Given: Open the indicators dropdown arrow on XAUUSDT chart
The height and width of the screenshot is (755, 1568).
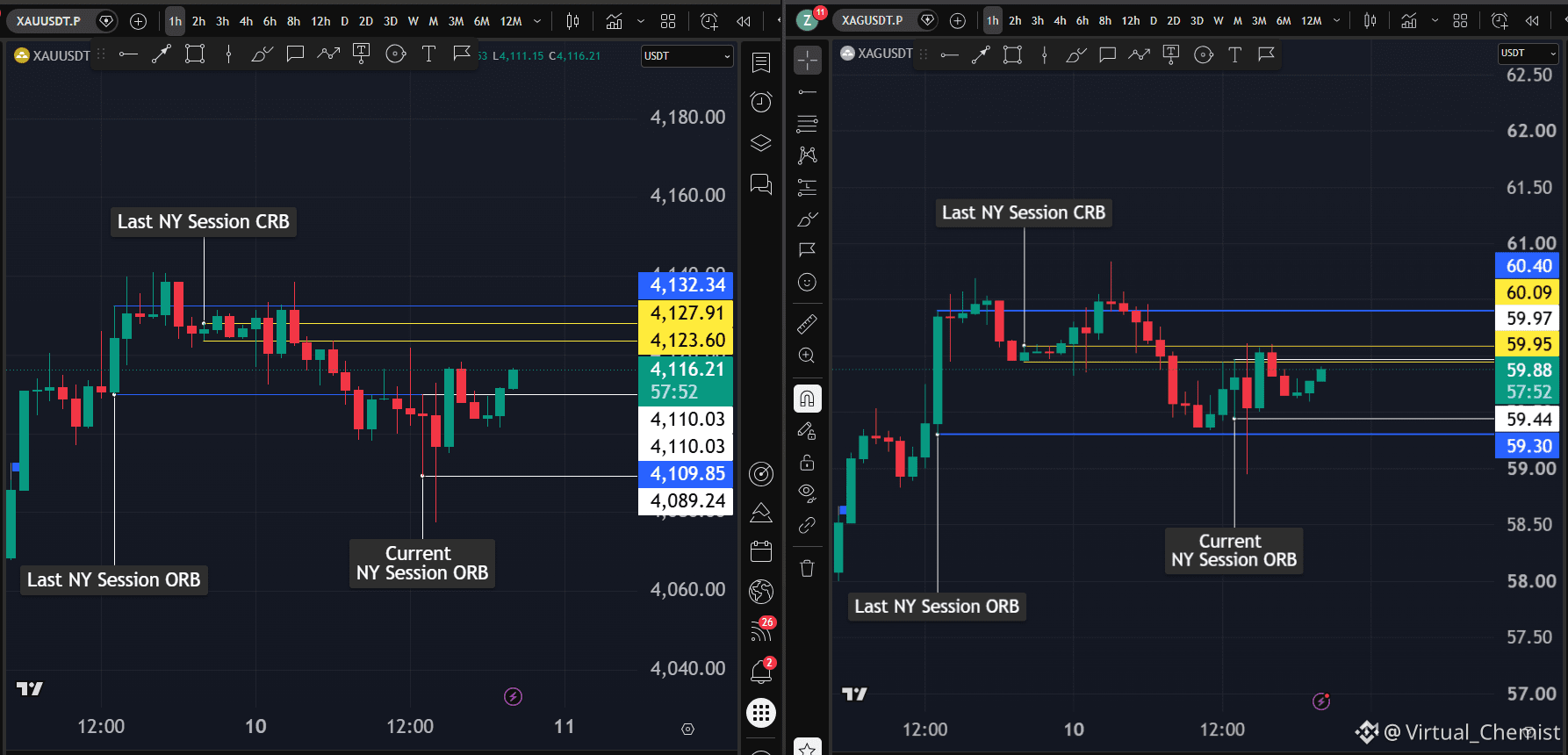Looking at the screenshot, I should 641,21.
